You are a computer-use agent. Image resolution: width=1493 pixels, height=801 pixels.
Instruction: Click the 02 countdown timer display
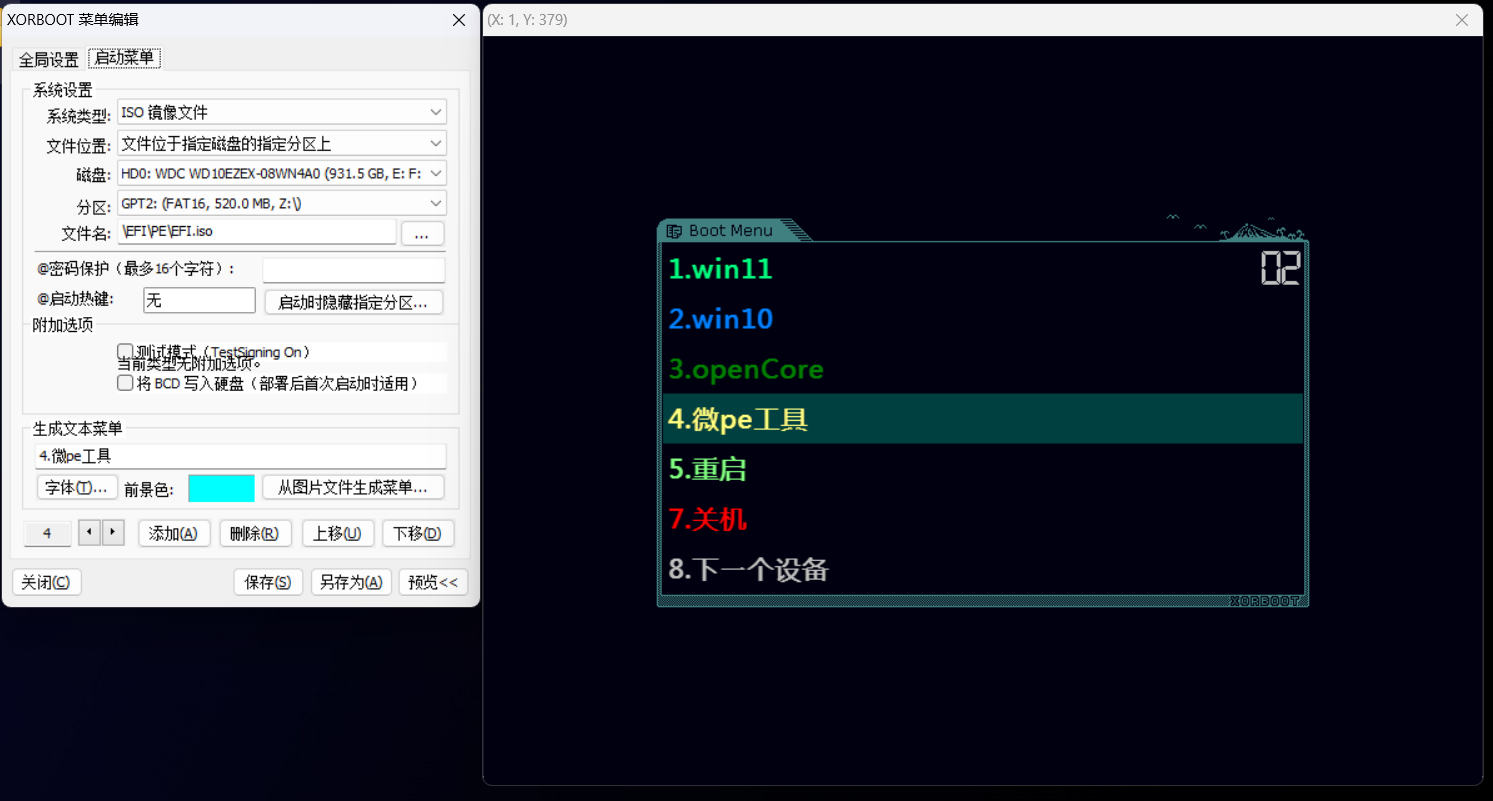point(1280,268)
